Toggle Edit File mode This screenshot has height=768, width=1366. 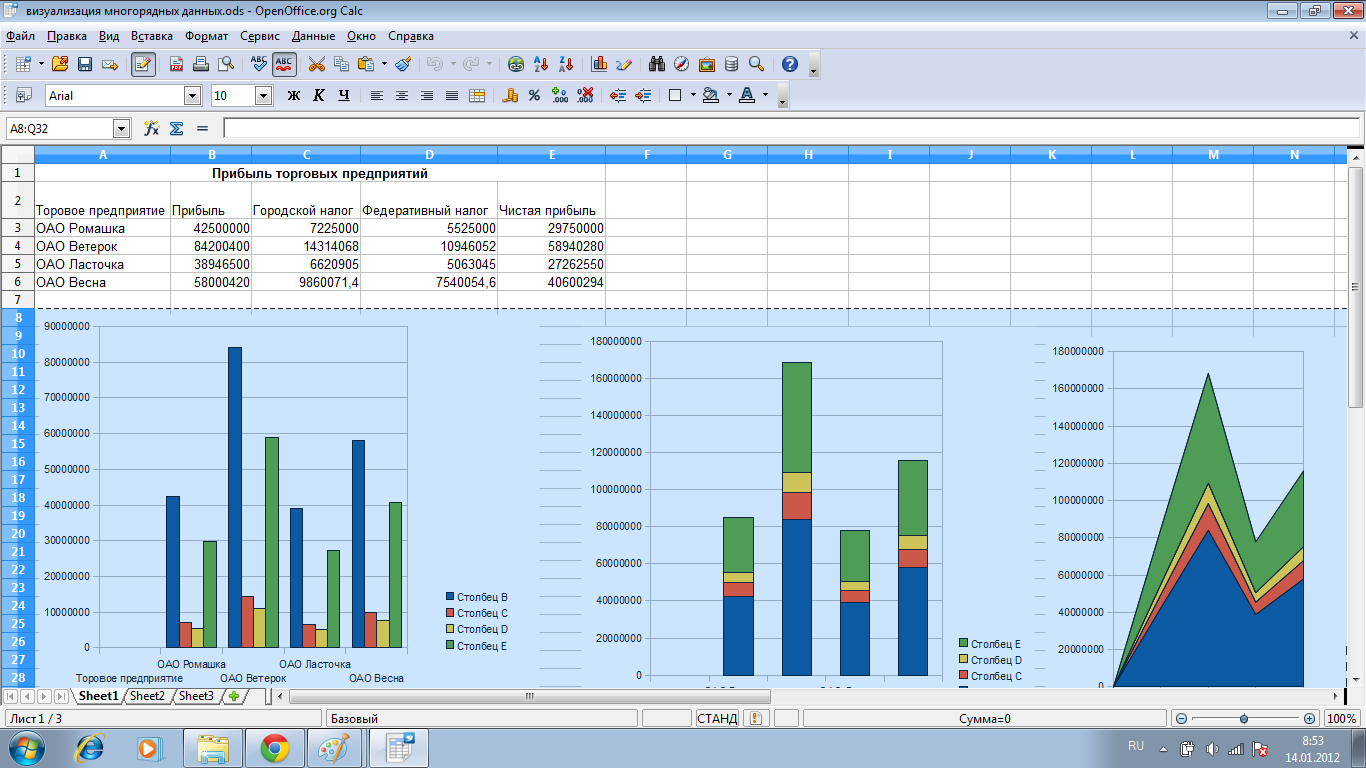click(143, 64)
